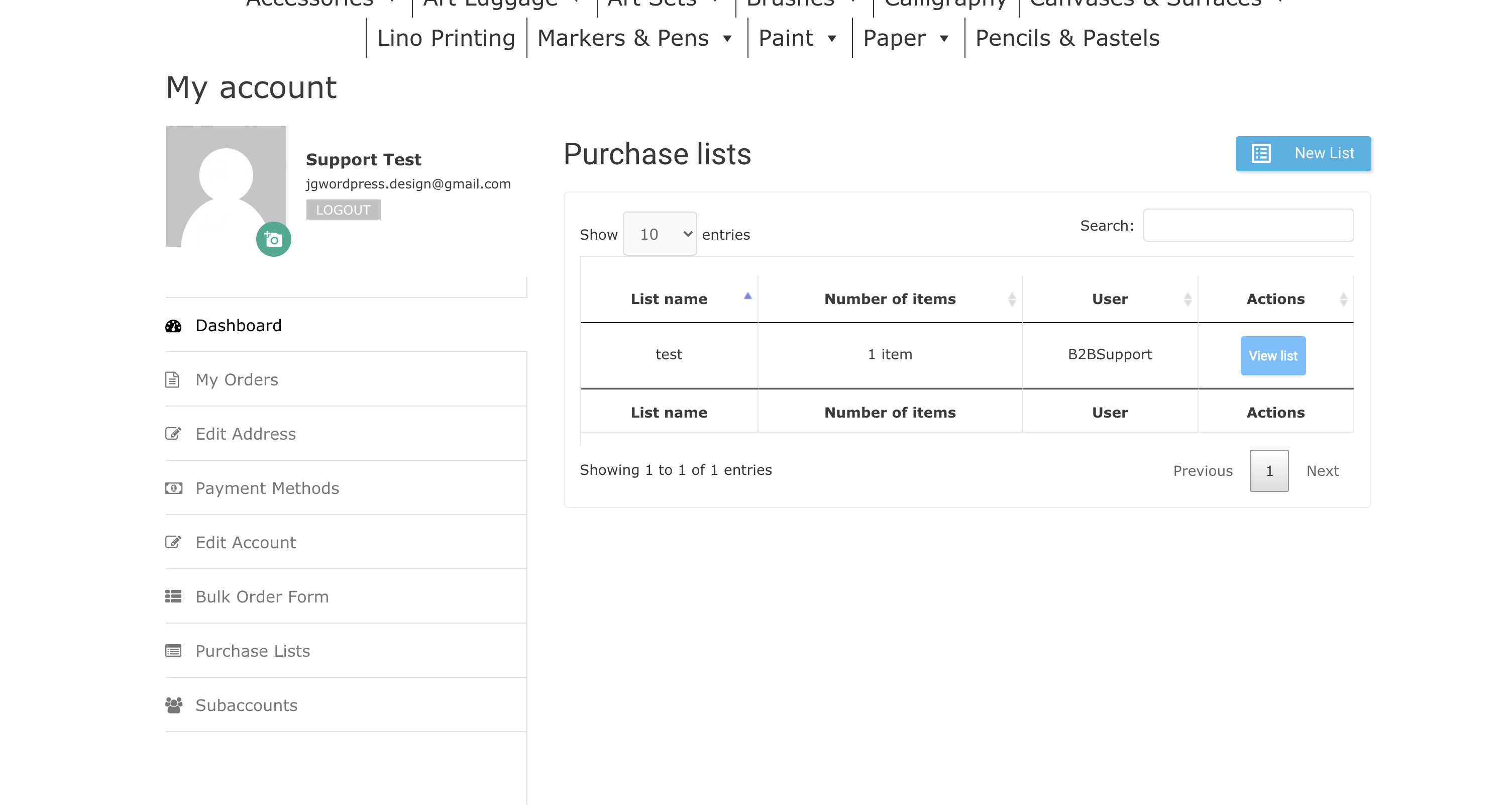
Task: Open the entries-per-page dropdown showing 10
Action: click(x=660, y=234)
